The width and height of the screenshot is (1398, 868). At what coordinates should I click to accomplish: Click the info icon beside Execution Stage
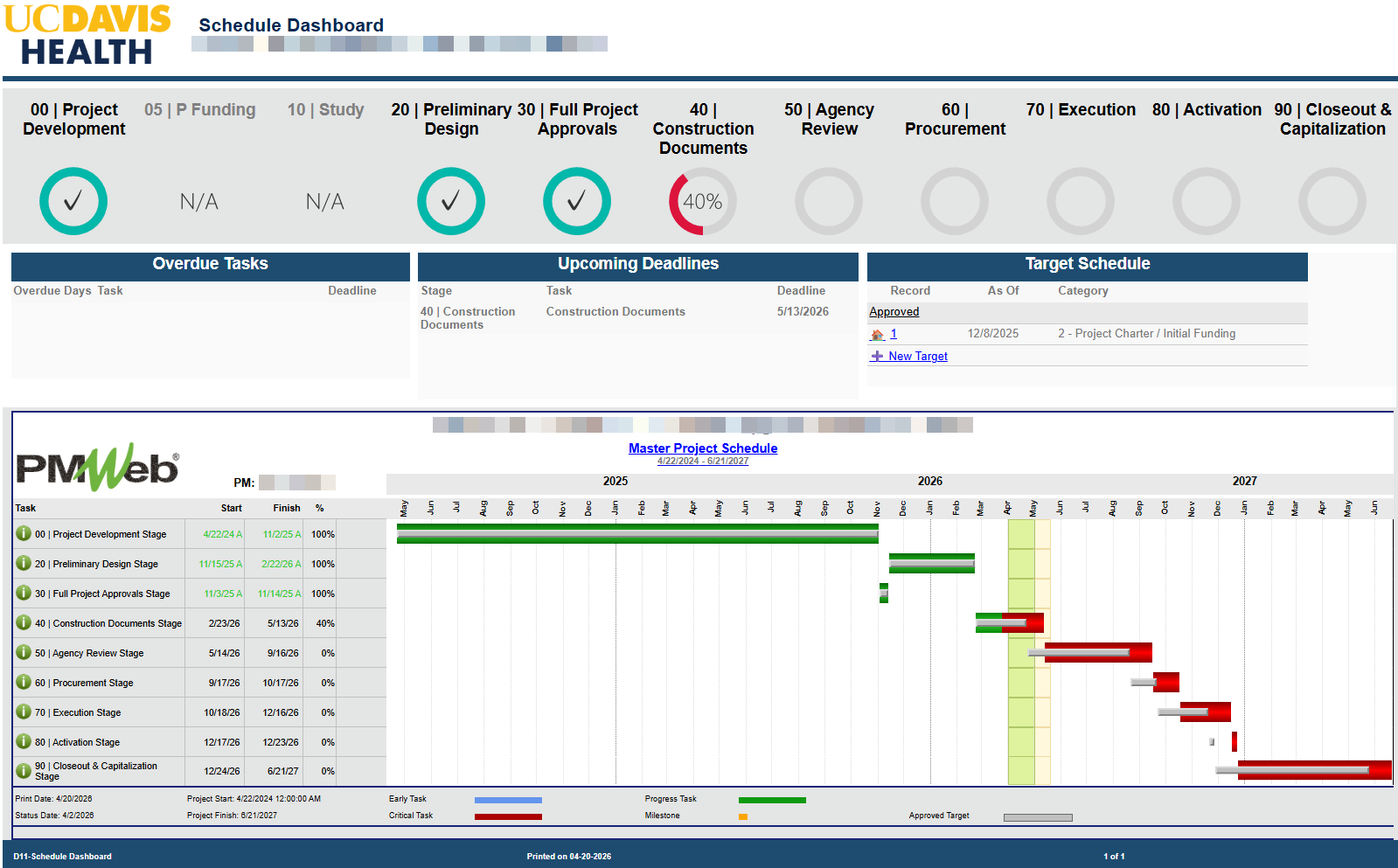click(24, 712)
